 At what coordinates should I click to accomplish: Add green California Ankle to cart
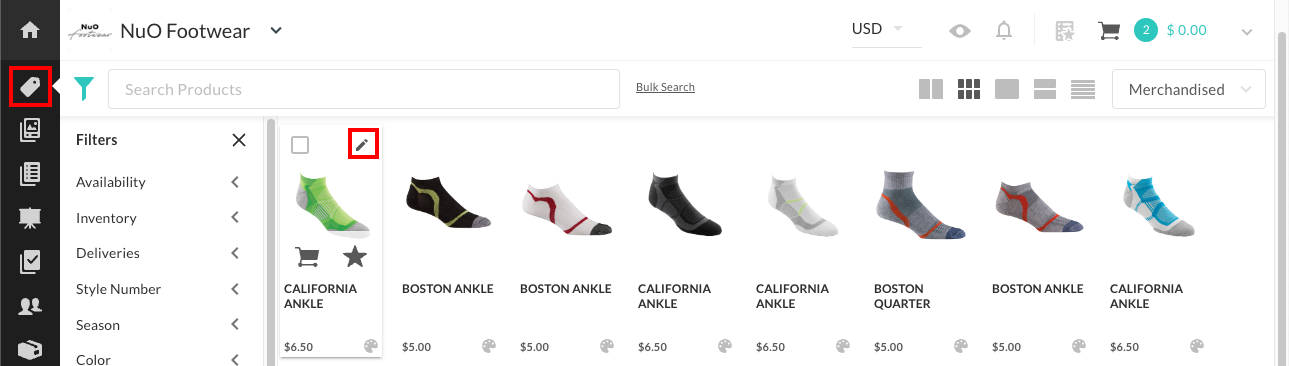tap(308, 257)
